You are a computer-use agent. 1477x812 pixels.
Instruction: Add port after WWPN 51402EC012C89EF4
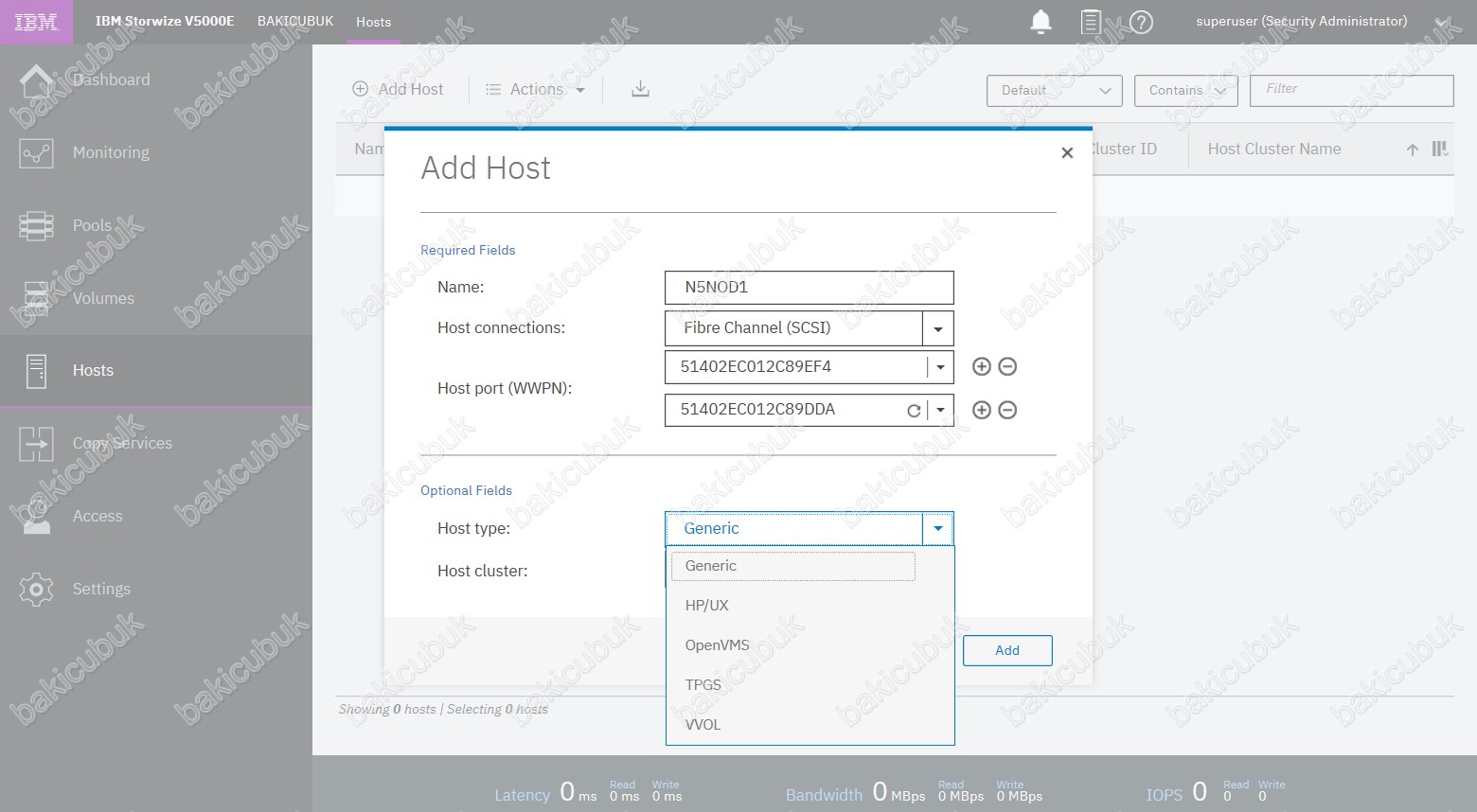coord(982,366)
